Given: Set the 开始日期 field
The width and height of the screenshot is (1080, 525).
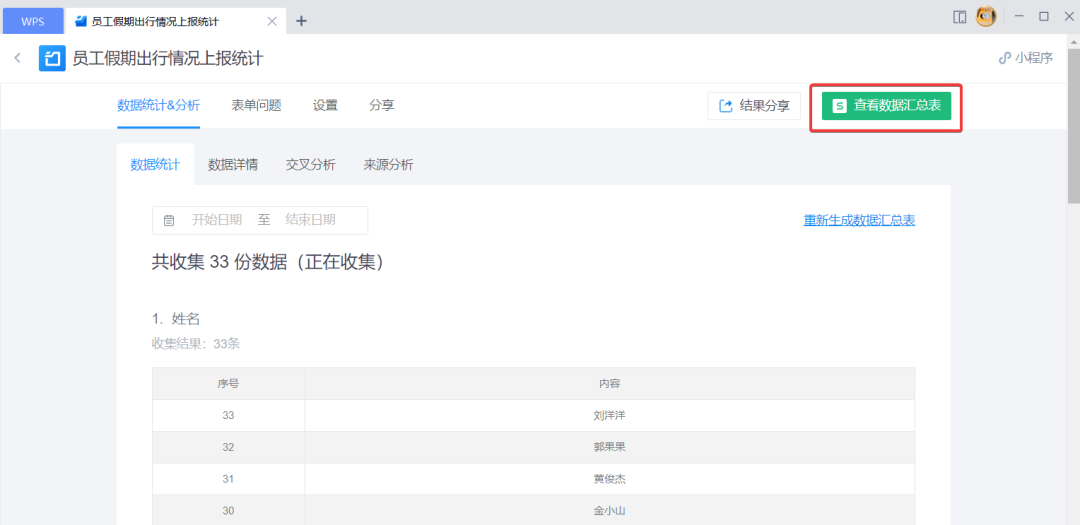Looking at the screenshot, I should click(x=217, y=220).
